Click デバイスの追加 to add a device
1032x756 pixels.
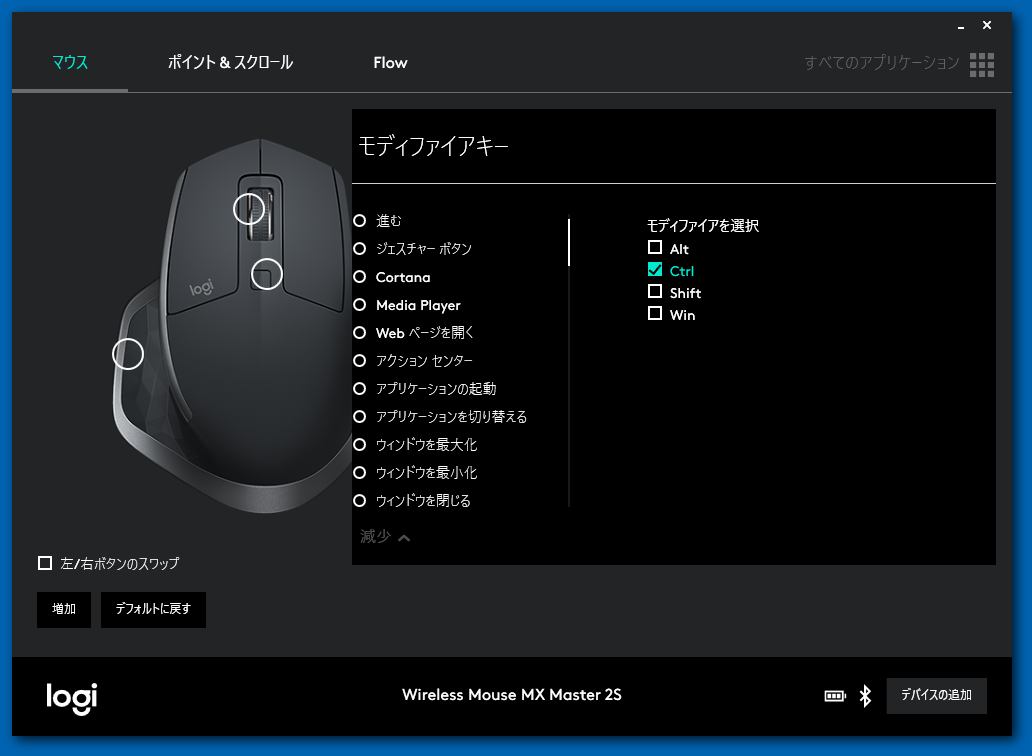[x=936, y=695]
